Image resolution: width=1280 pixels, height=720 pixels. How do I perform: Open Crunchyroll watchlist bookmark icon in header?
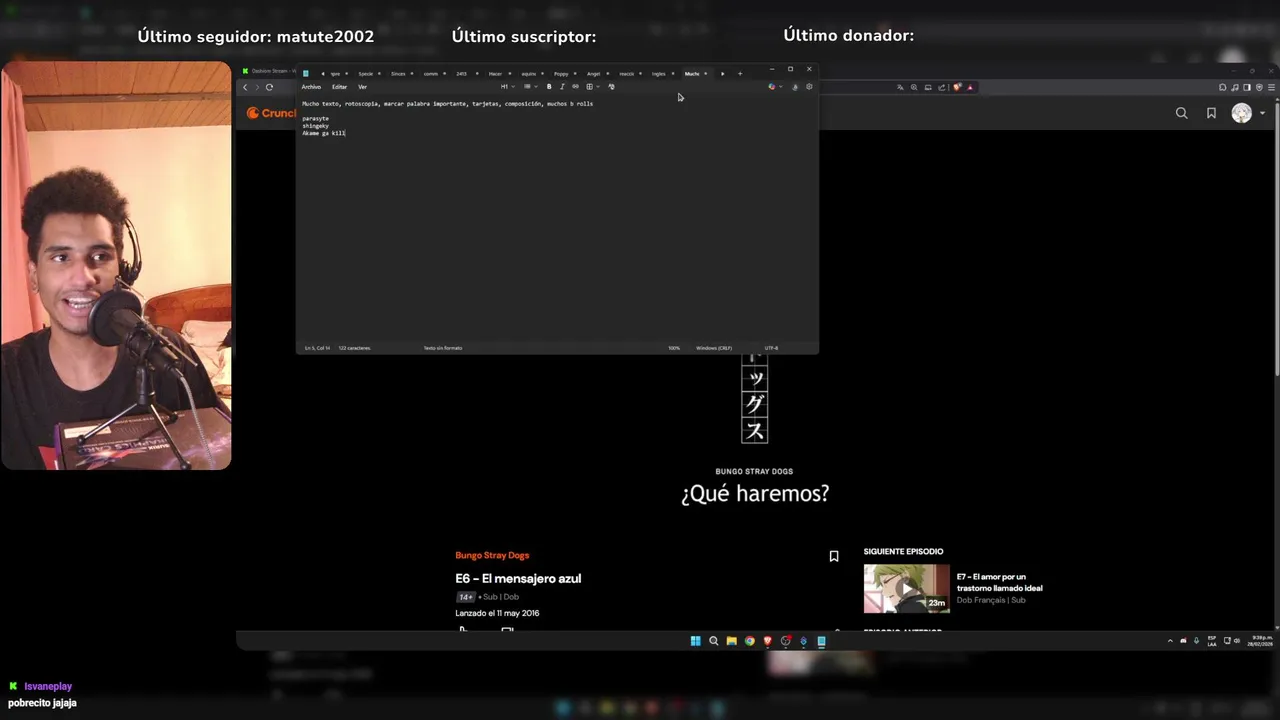coord(1211,113)
